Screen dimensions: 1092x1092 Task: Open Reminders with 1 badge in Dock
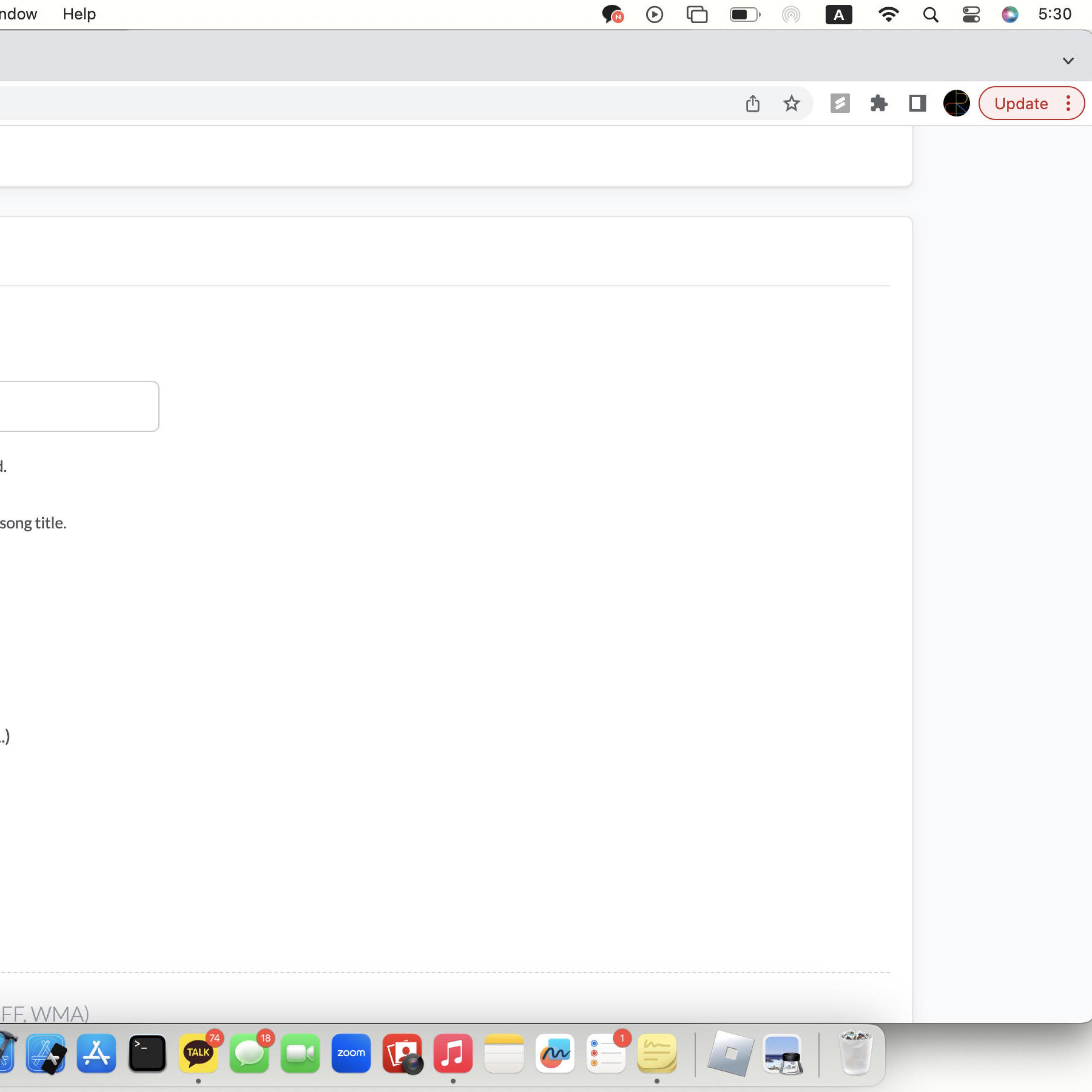click(x=606, y=1053)
